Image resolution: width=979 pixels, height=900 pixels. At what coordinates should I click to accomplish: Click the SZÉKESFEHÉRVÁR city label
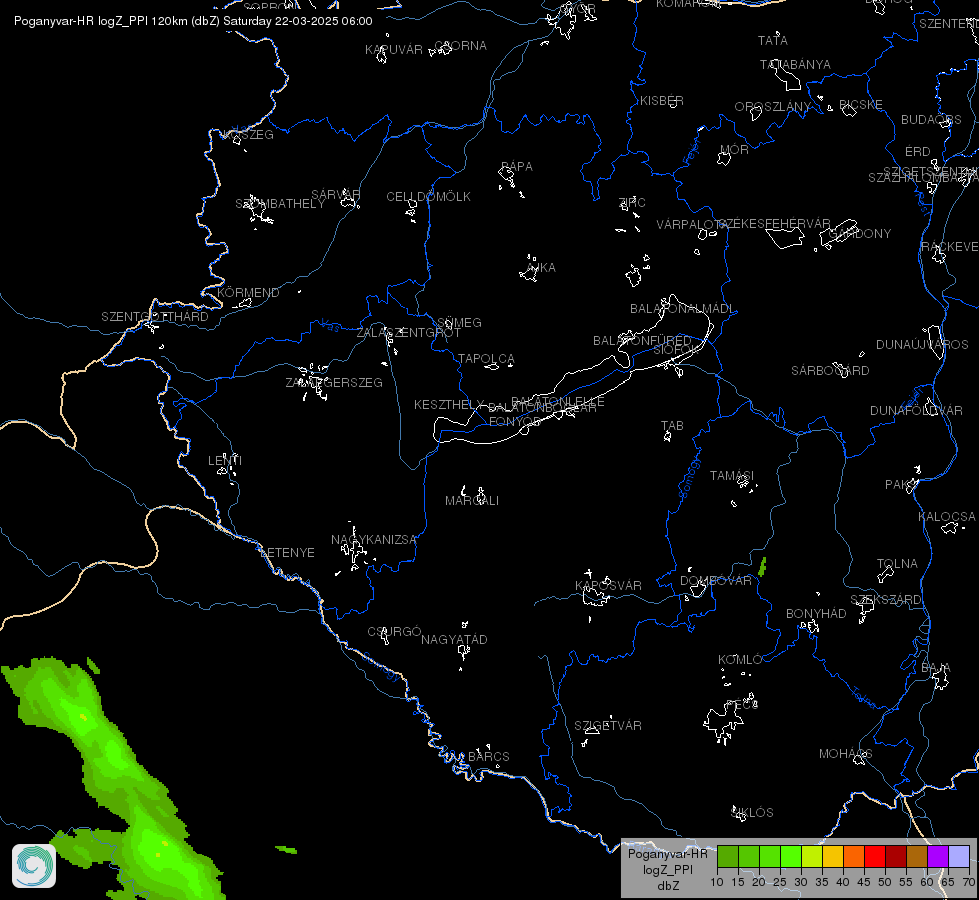pyautogui.click(x=774, y=224)
